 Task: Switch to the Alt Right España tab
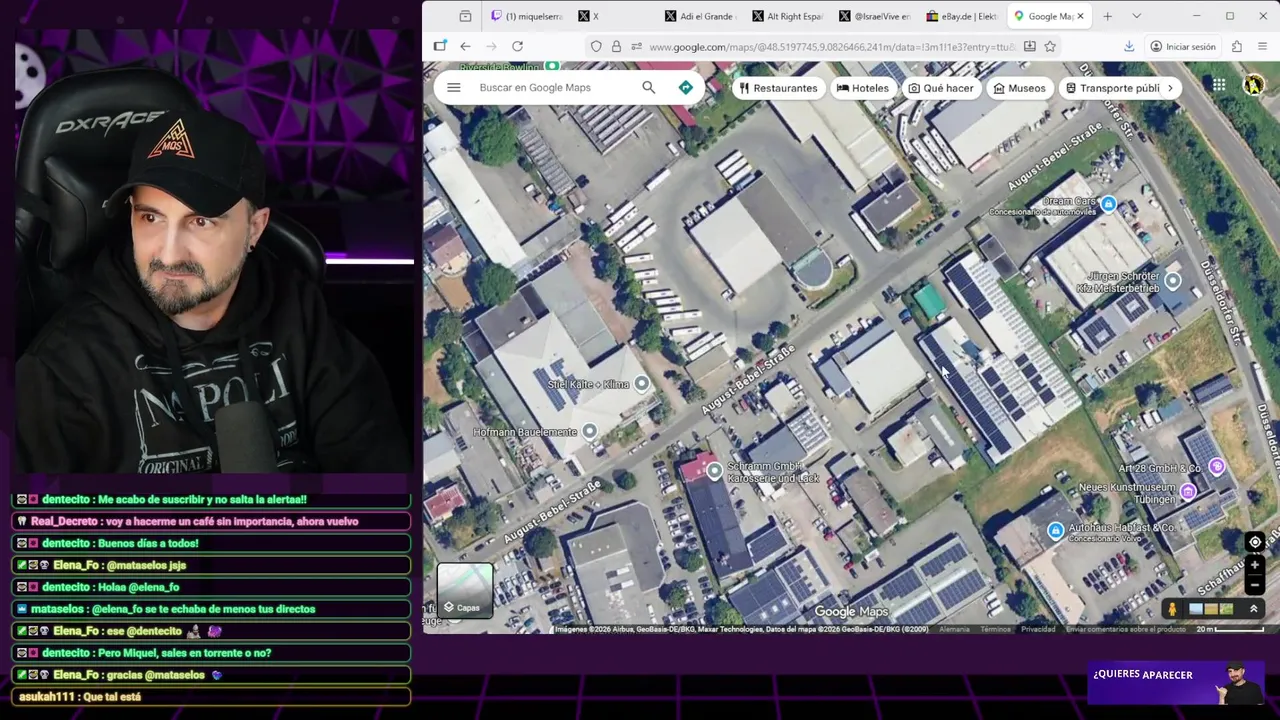pyautogui.click(x=787, y=16)
